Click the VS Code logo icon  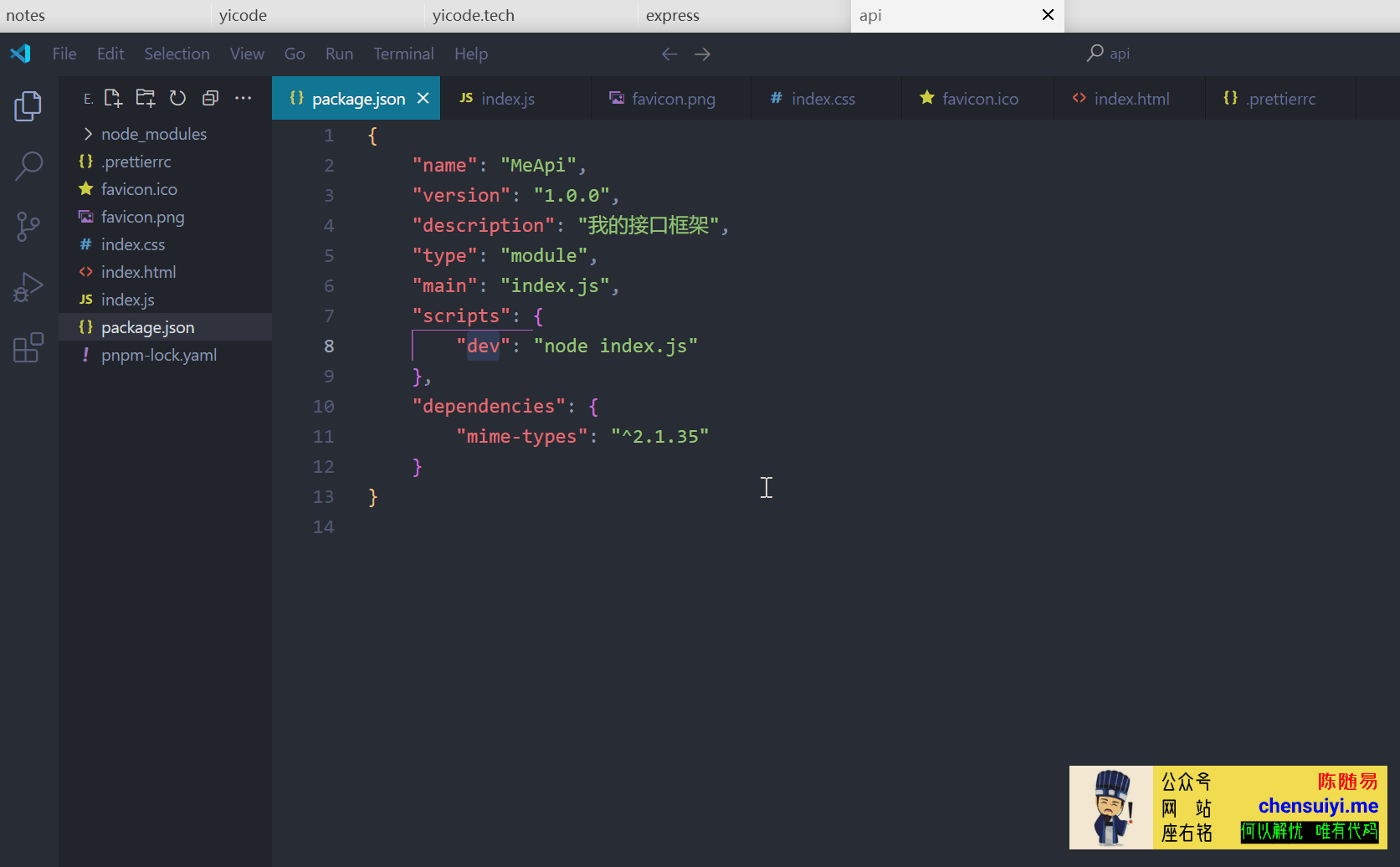[x=20, y=54]
